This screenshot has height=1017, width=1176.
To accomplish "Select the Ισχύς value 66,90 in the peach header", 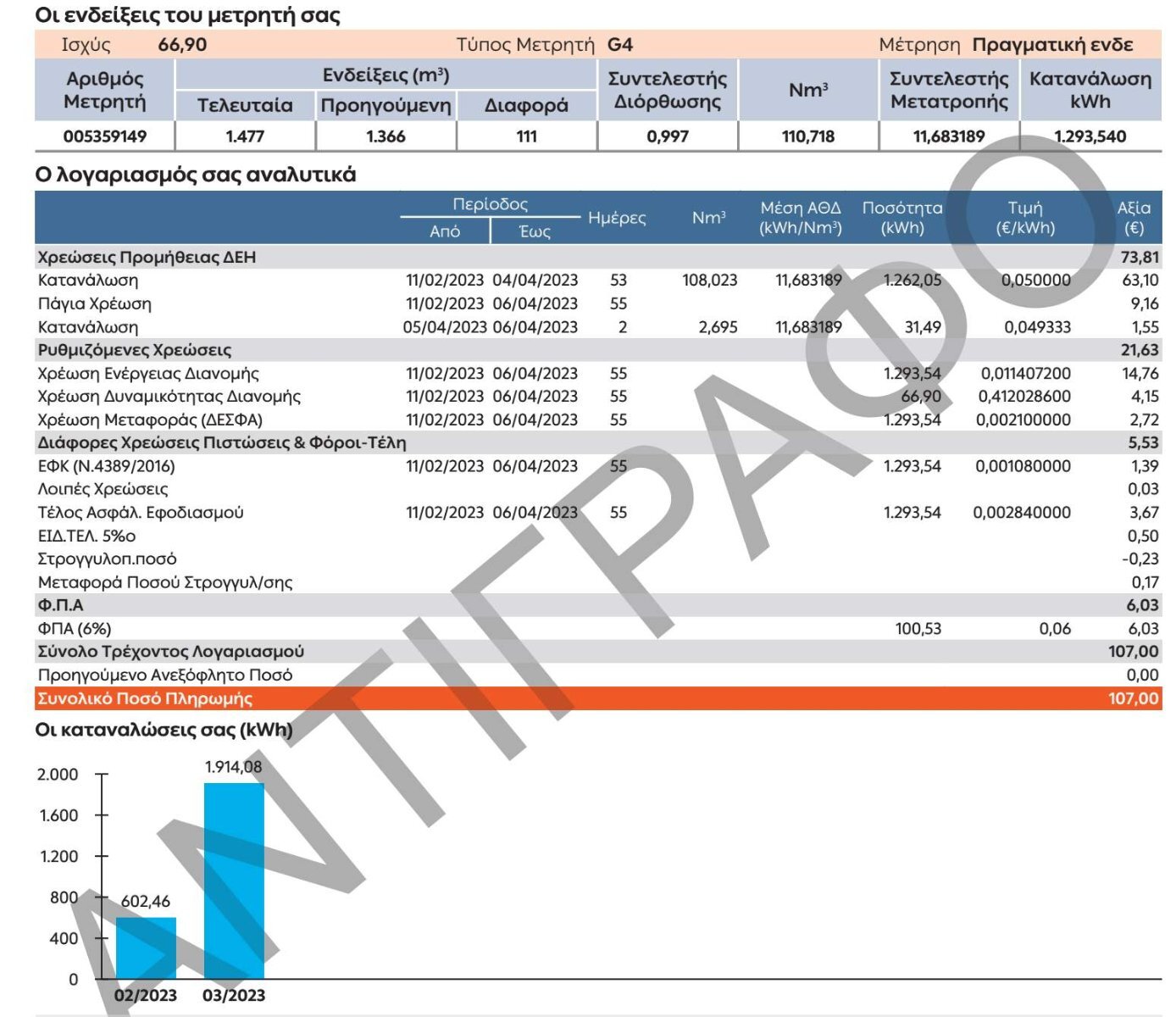I will pyautogui.click(x=182, y=45).
